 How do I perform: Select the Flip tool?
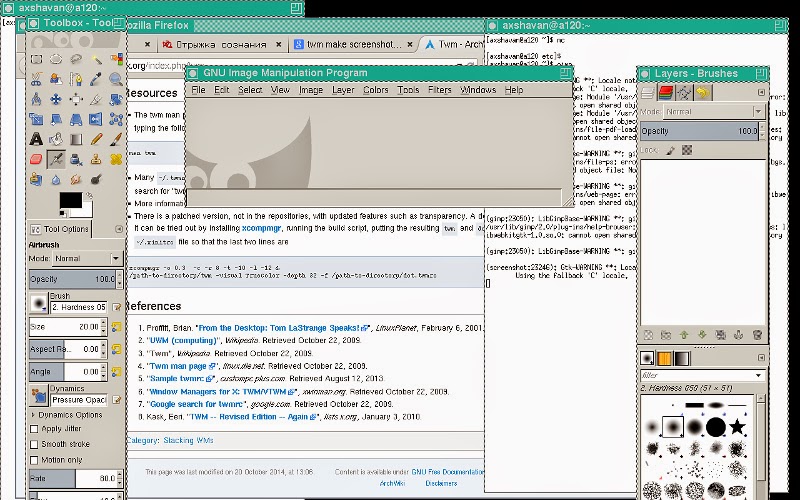pos(96,119)
